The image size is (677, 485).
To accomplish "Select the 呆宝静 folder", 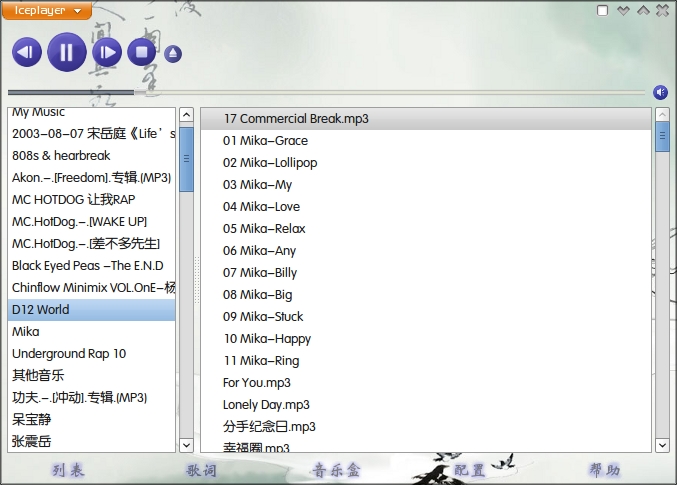I will (x=92, y=420).
